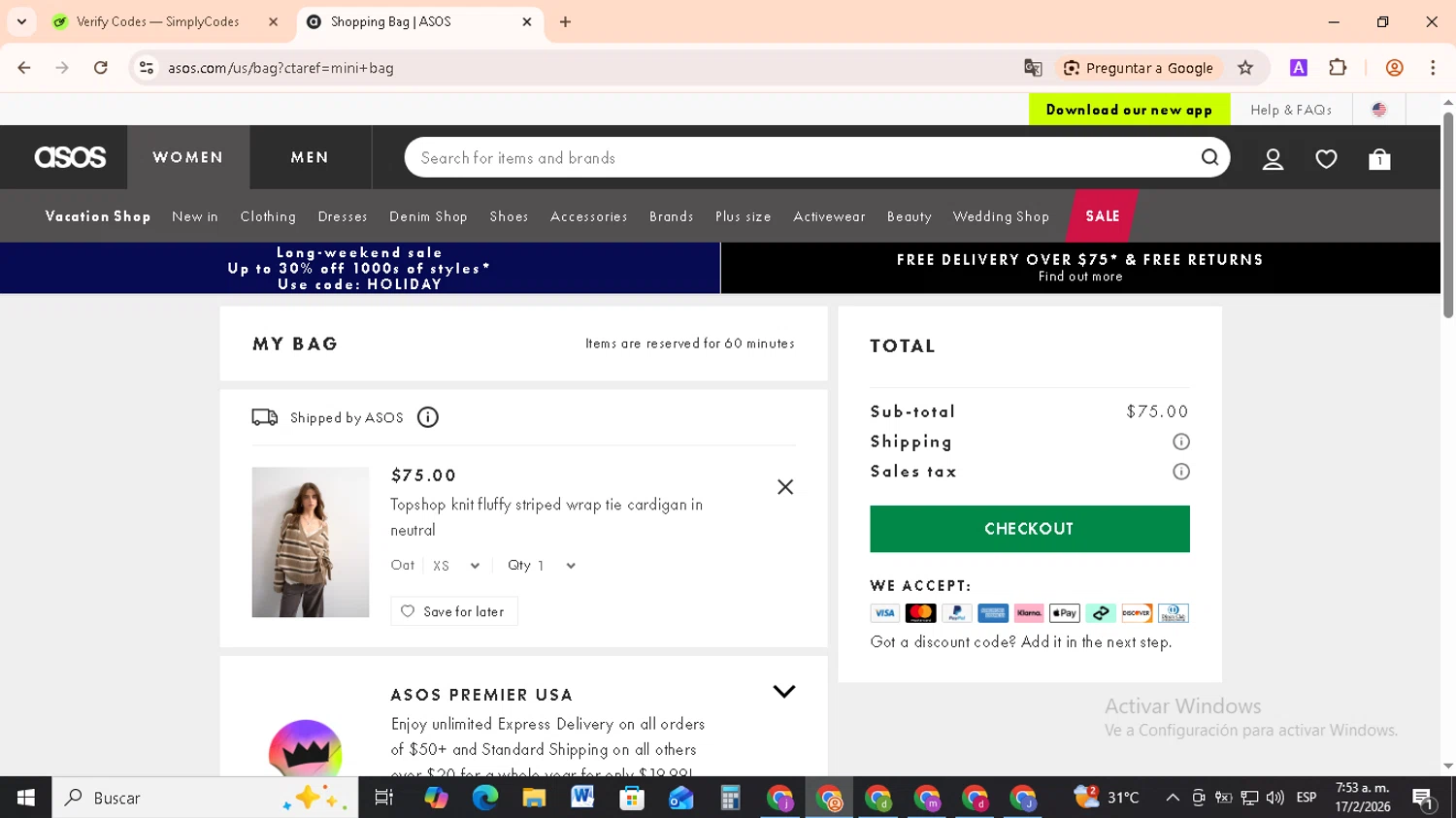The width and height of the screenshot is (1456, 818).
Task: Show hidden system tray icons
Action: (x=1173, y=798)
